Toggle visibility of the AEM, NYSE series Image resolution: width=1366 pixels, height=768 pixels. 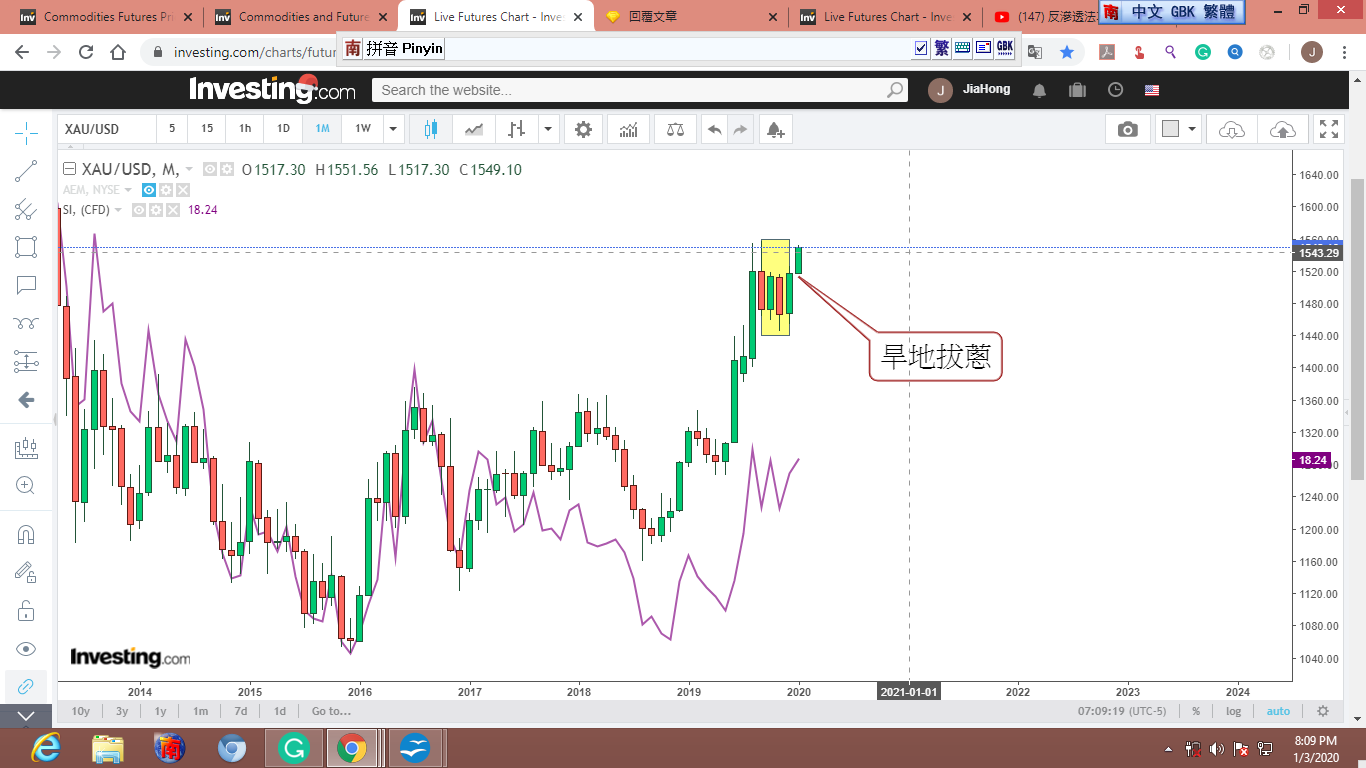(149, 190)
